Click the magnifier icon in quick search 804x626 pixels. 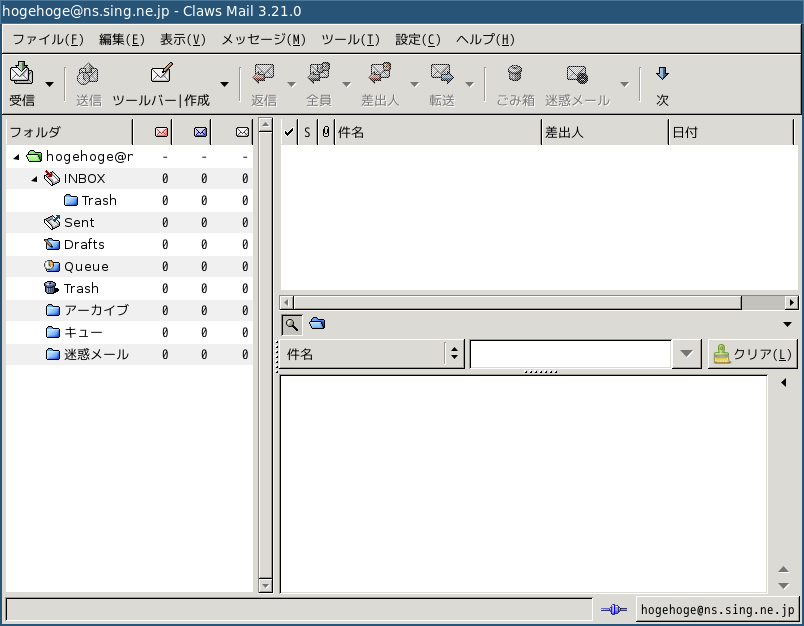coord(290,325)
